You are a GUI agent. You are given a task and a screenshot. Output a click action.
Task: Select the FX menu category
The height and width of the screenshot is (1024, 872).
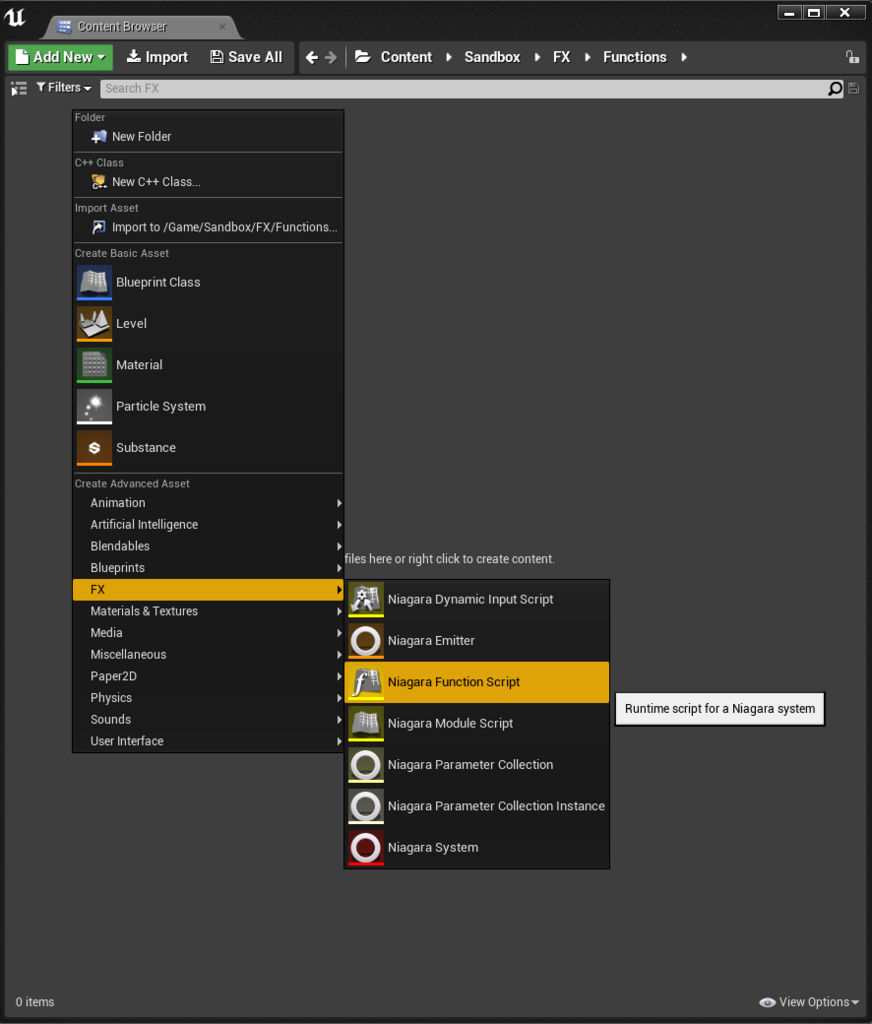coord(208,590)
